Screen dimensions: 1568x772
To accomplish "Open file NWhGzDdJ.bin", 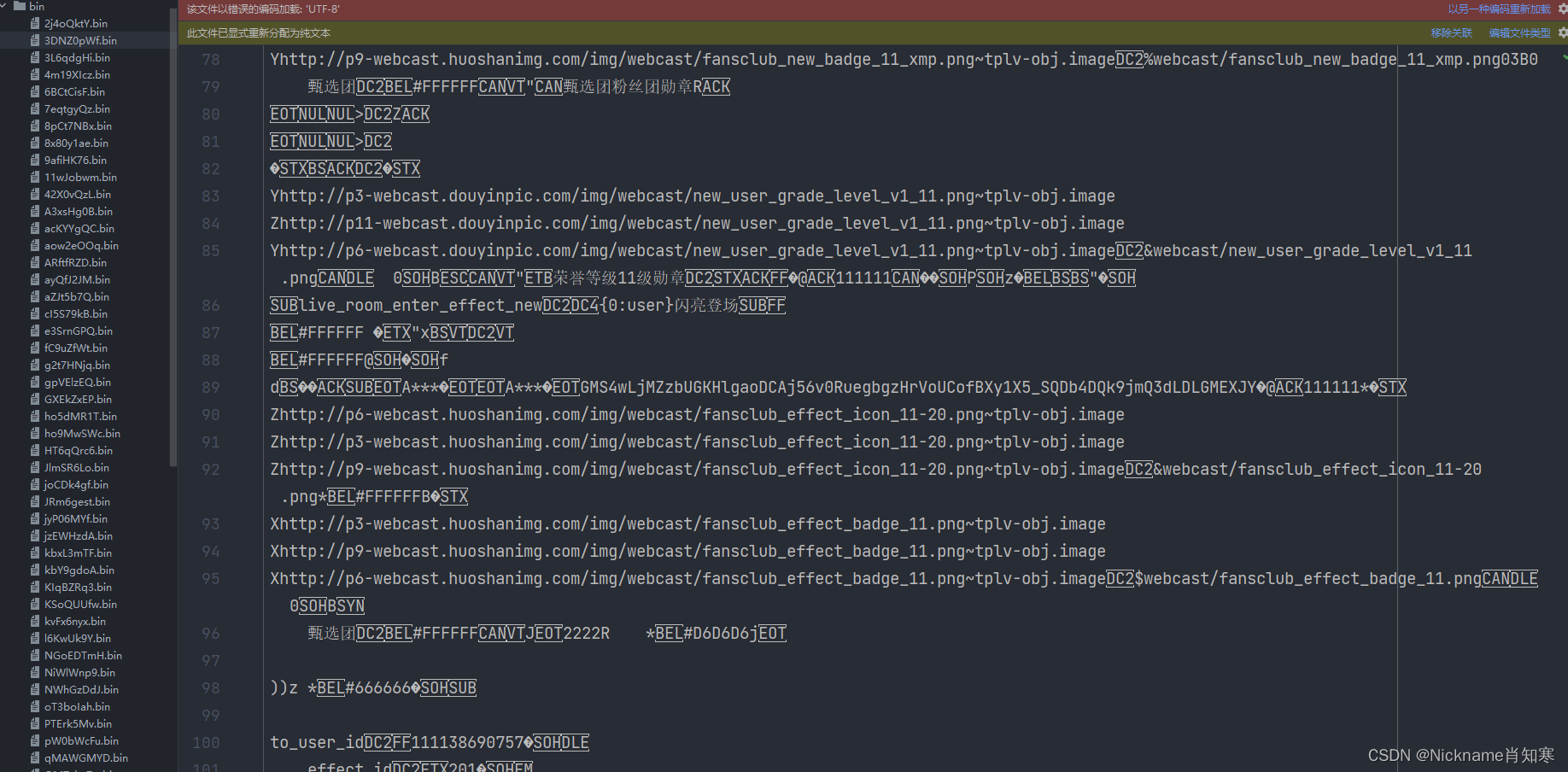I will [81, 689].
